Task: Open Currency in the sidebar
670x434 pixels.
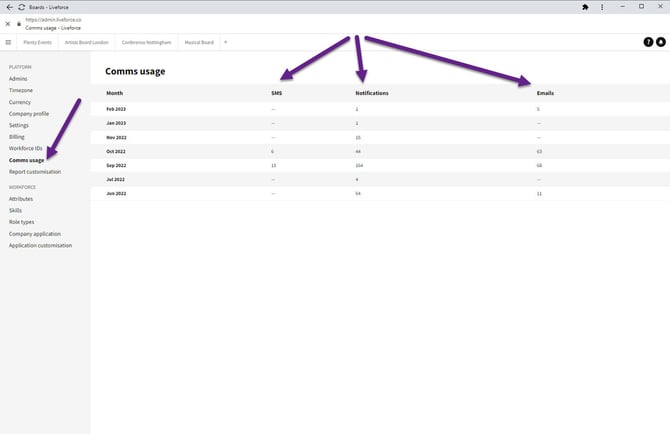Action: pos(20,102)
